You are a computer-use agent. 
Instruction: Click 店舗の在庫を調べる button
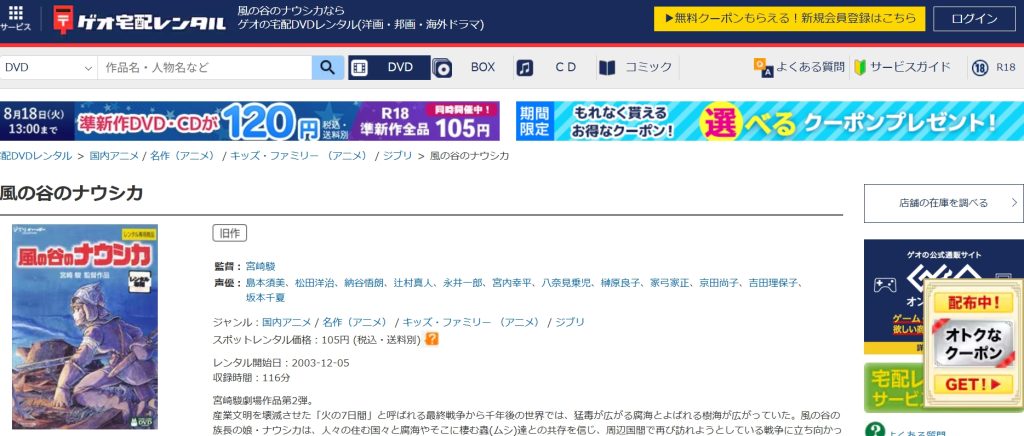click(x=944, y=203)
